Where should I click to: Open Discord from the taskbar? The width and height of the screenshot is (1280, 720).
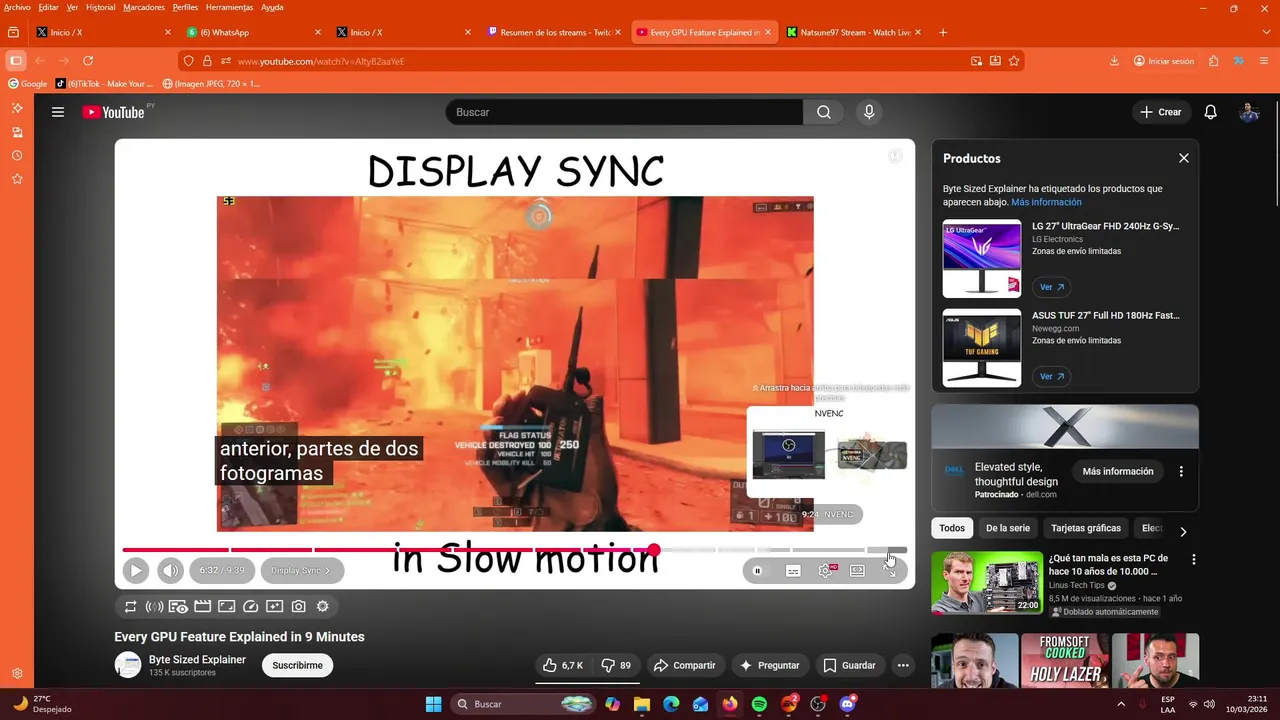[x=848, y=704]
